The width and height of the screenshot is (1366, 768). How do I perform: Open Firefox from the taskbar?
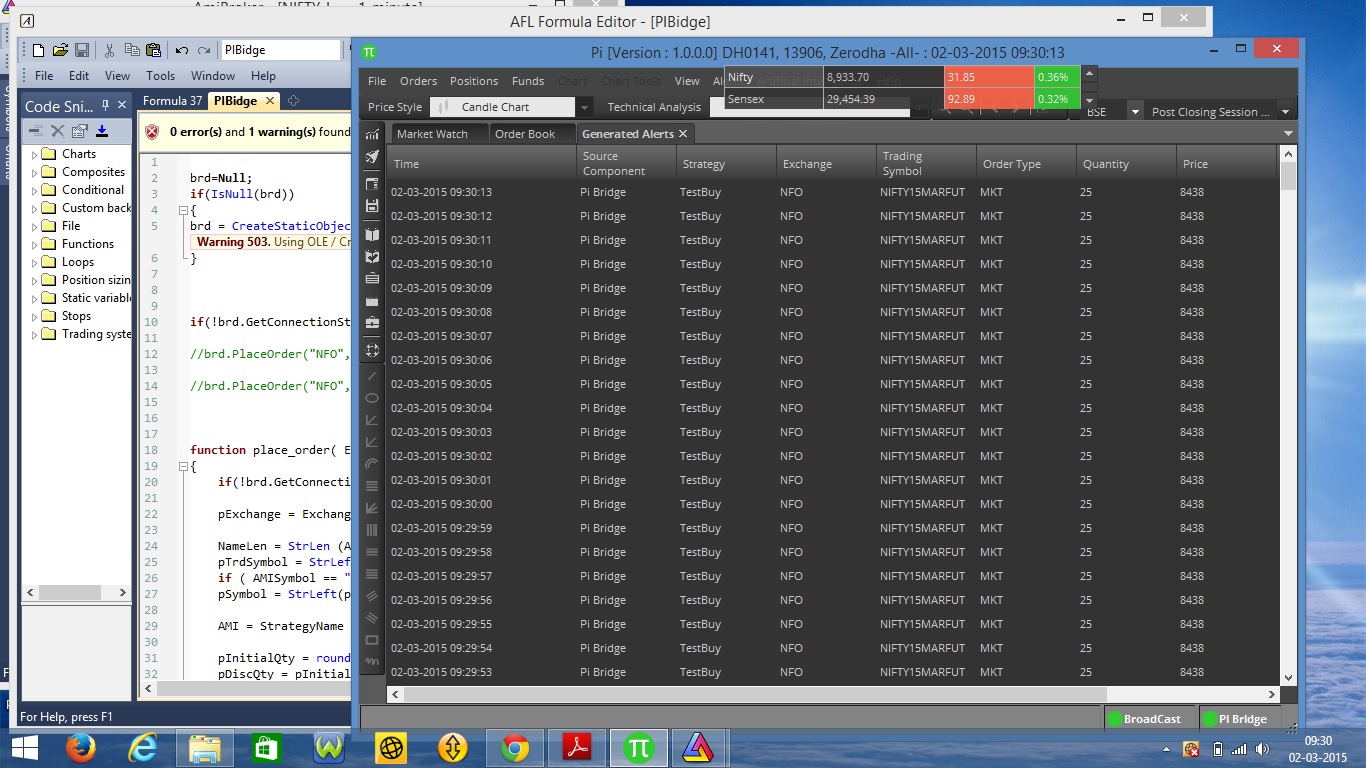[x=82, y=747]
